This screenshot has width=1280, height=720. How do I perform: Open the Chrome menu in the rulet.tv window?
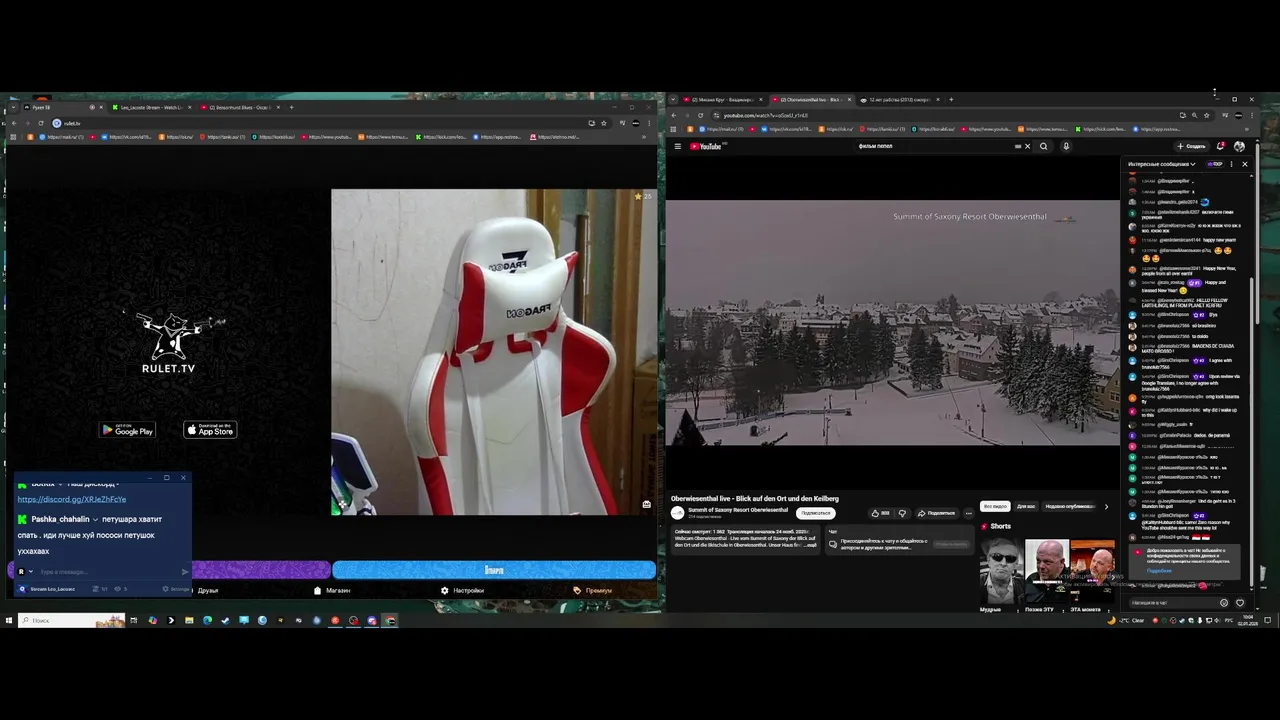click(x=648, y=123)
